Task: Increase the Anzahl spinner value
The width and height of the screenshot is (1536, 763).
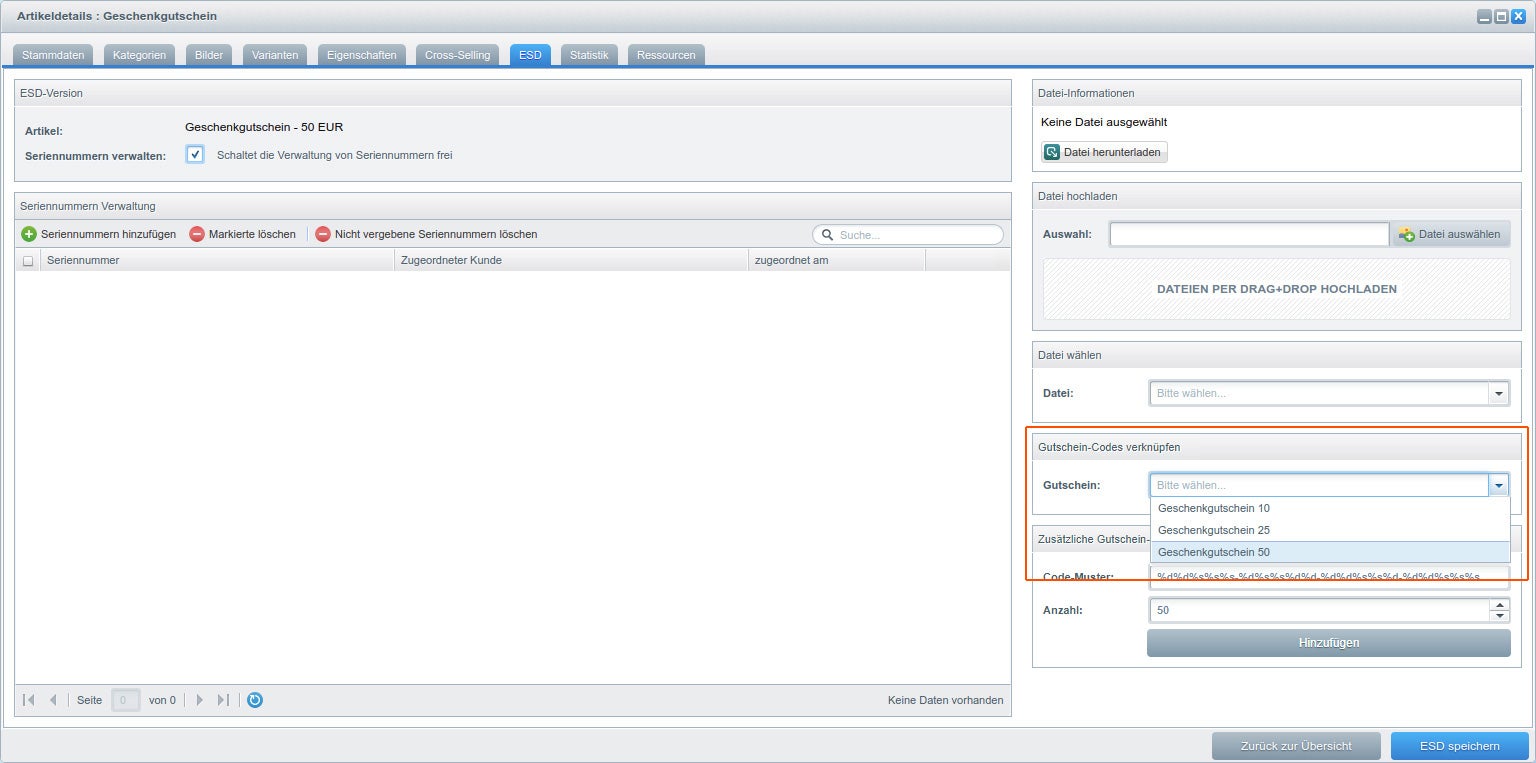Action: (x=1499, y=604)
